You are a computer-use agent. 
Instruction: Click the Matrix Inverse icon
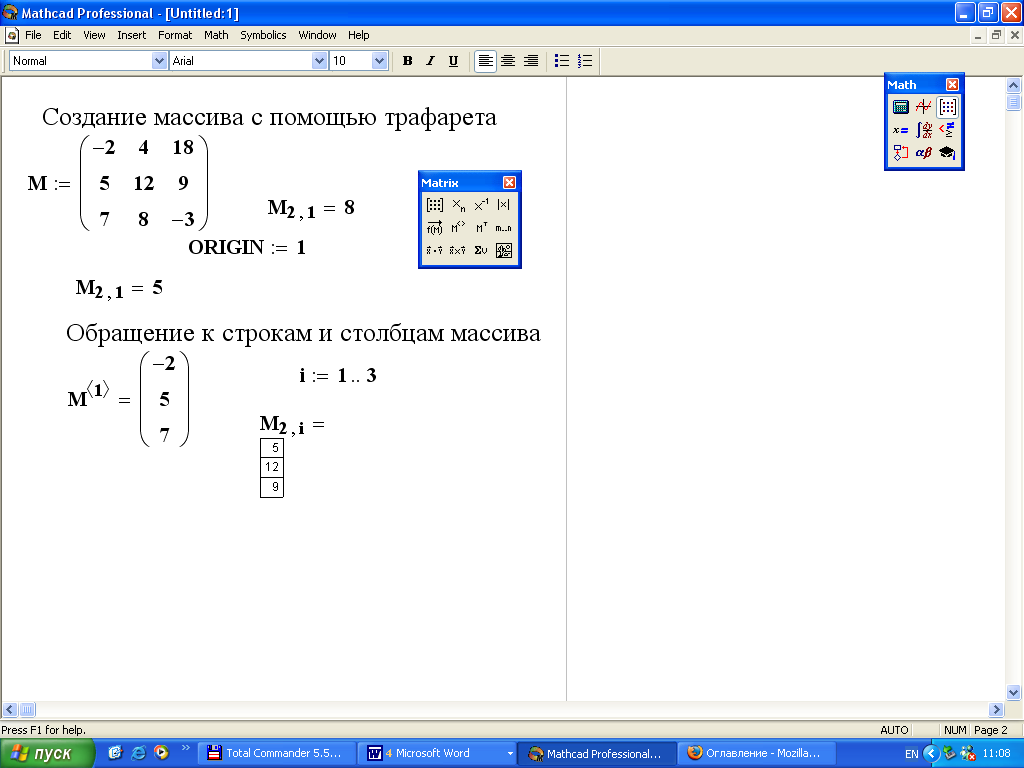pyautogui.click(x=481, y=205)
